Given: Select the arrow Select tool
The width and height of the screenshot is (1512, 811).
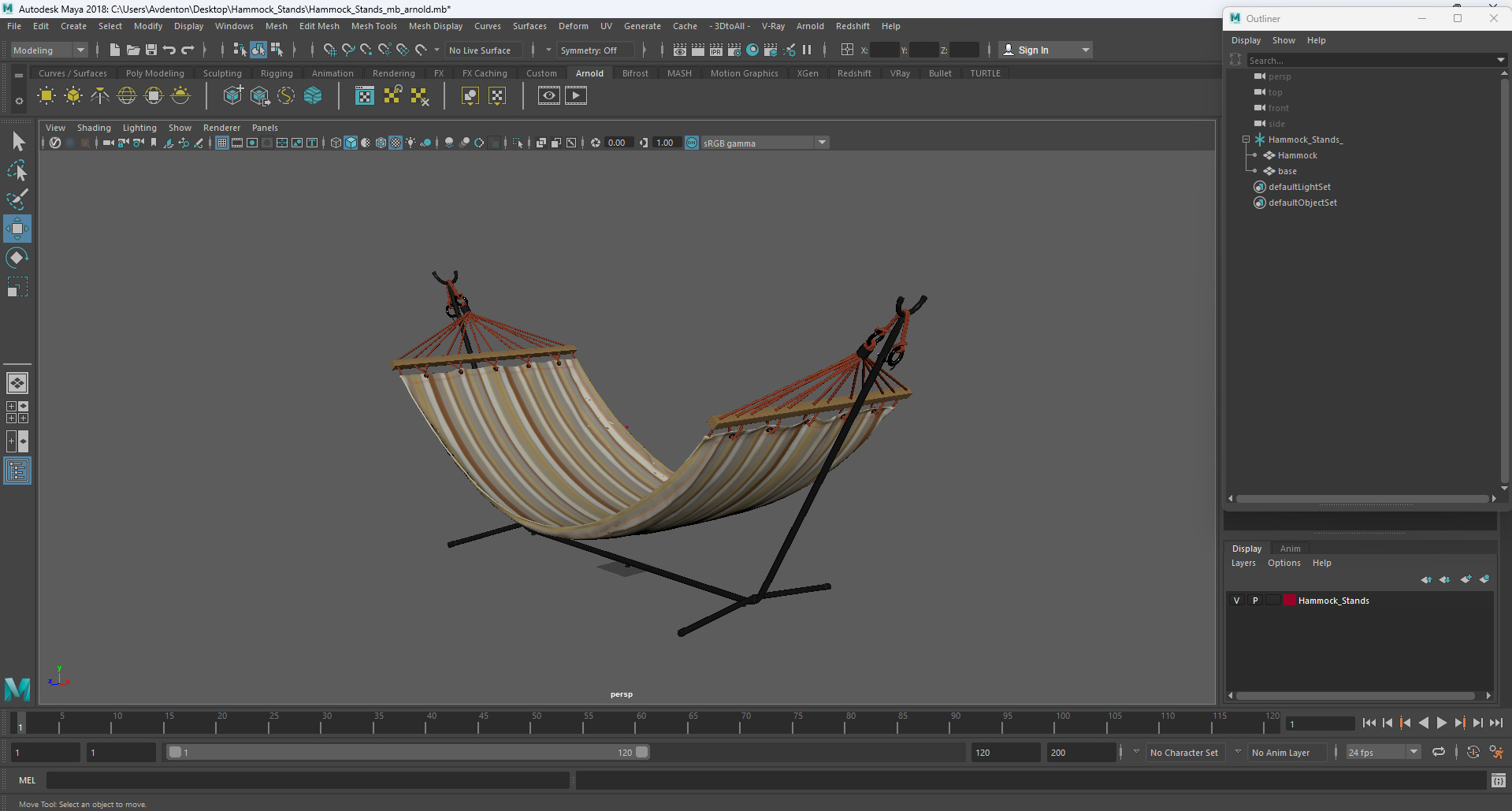Looking at the screenshot, I should click(17, 142).
